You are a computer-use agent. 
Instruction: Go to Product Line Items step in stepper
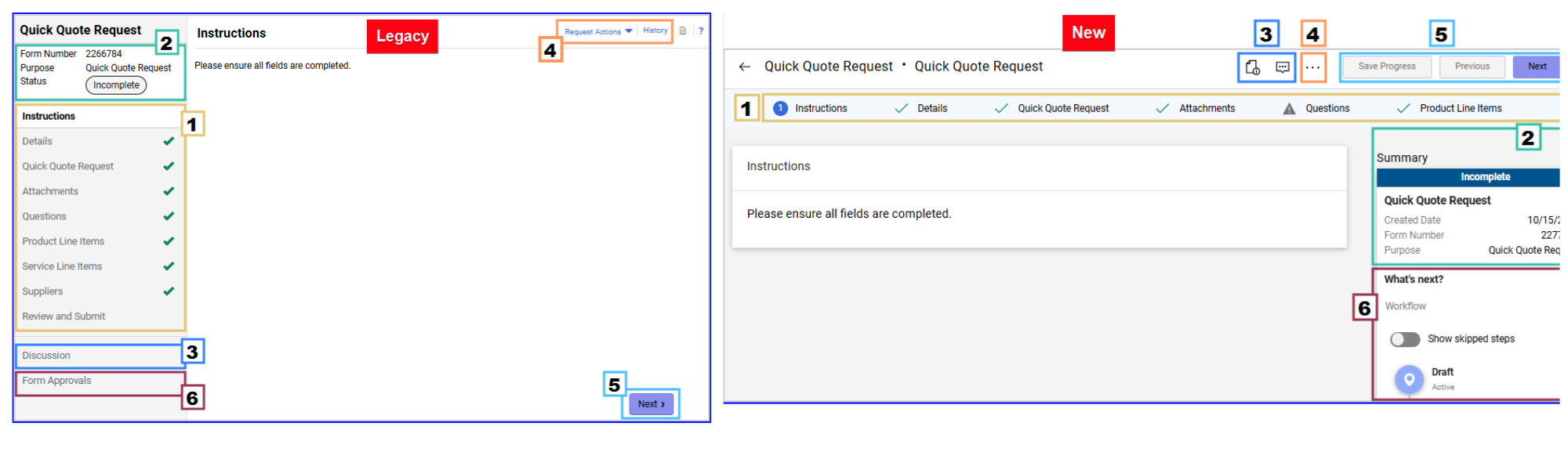(1450, 109)
